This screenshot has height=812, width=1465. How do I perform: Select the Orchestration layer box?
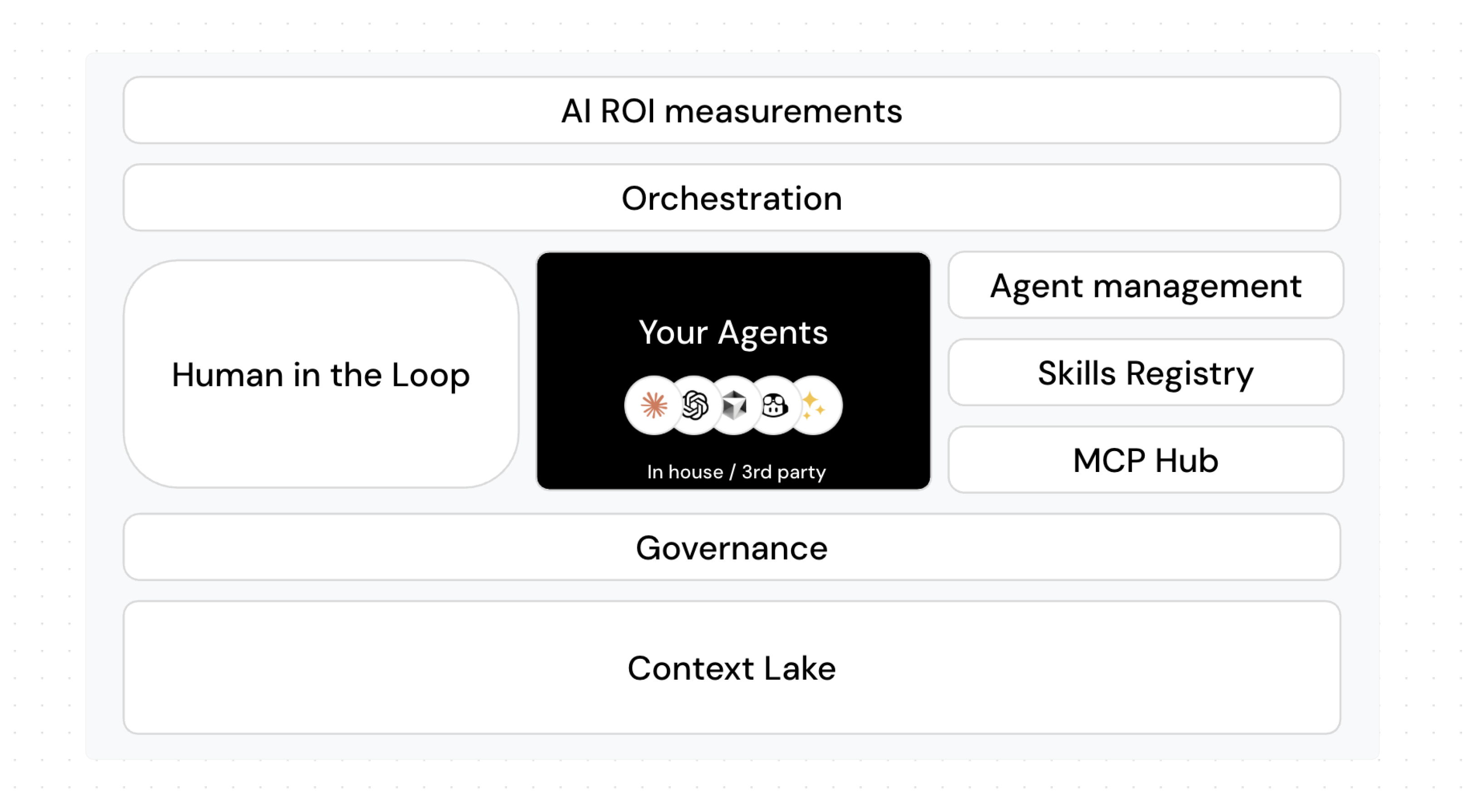click(732, 198)
